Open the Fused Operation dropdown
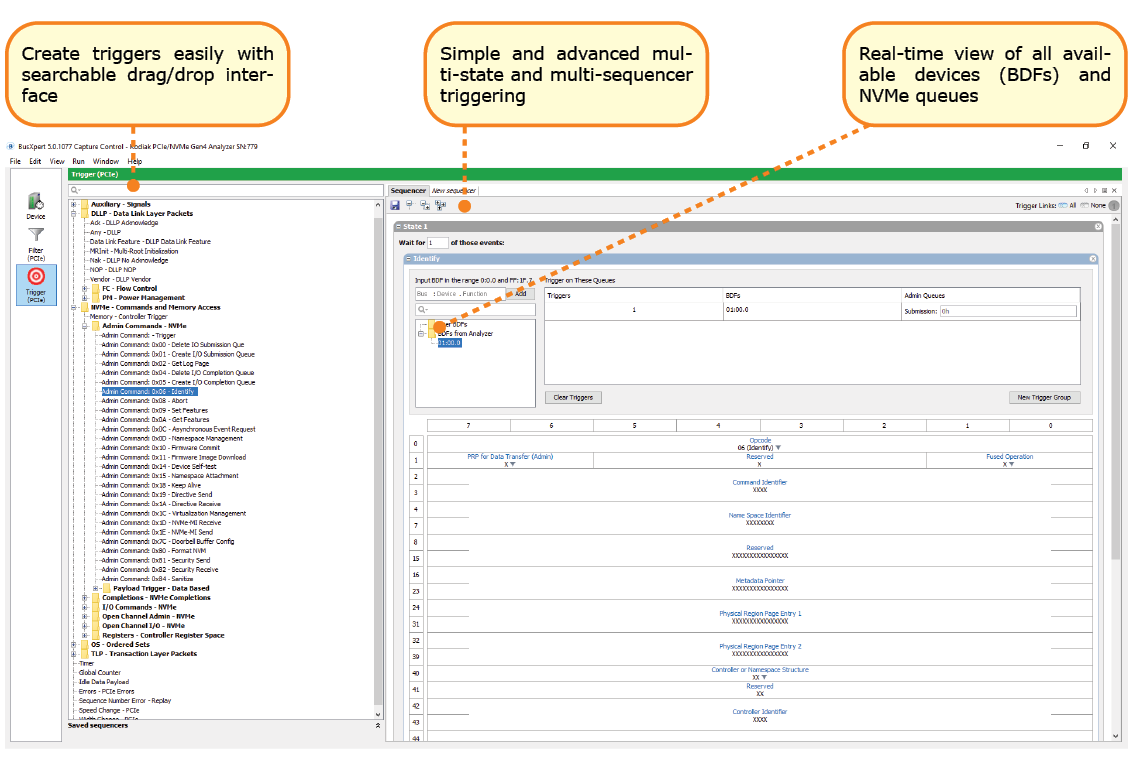This screenshot has width=1140, height=764. [1011, 465]
